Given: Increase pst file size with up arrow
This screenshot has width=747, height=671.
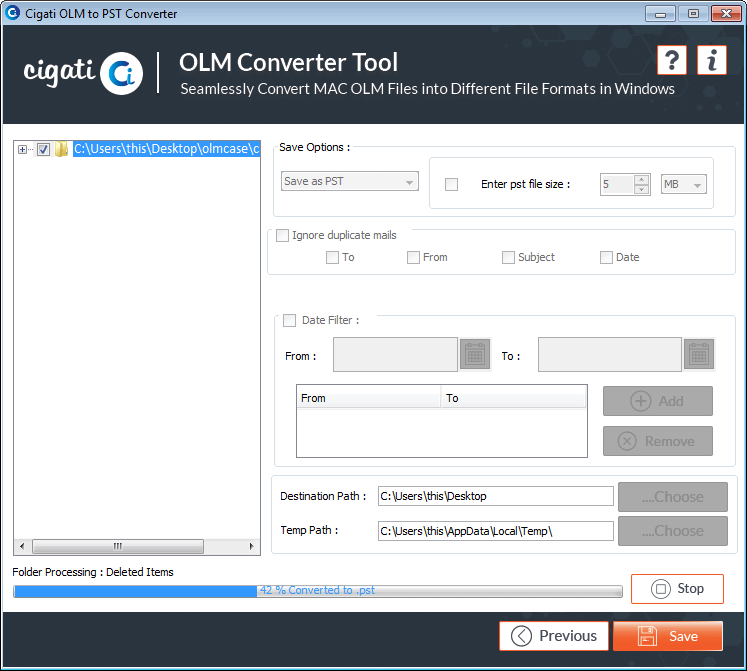Looking at the screenshot, I should [x=642, y=180].
